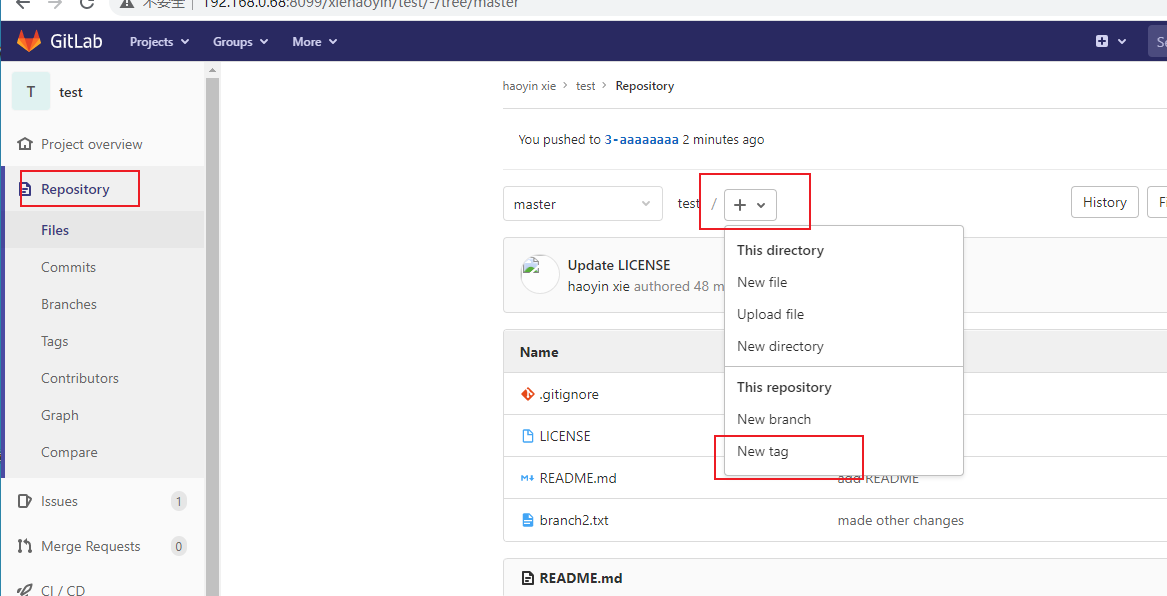Choose Upload file from the menu

pyautogui.click(x=770, y=313)
